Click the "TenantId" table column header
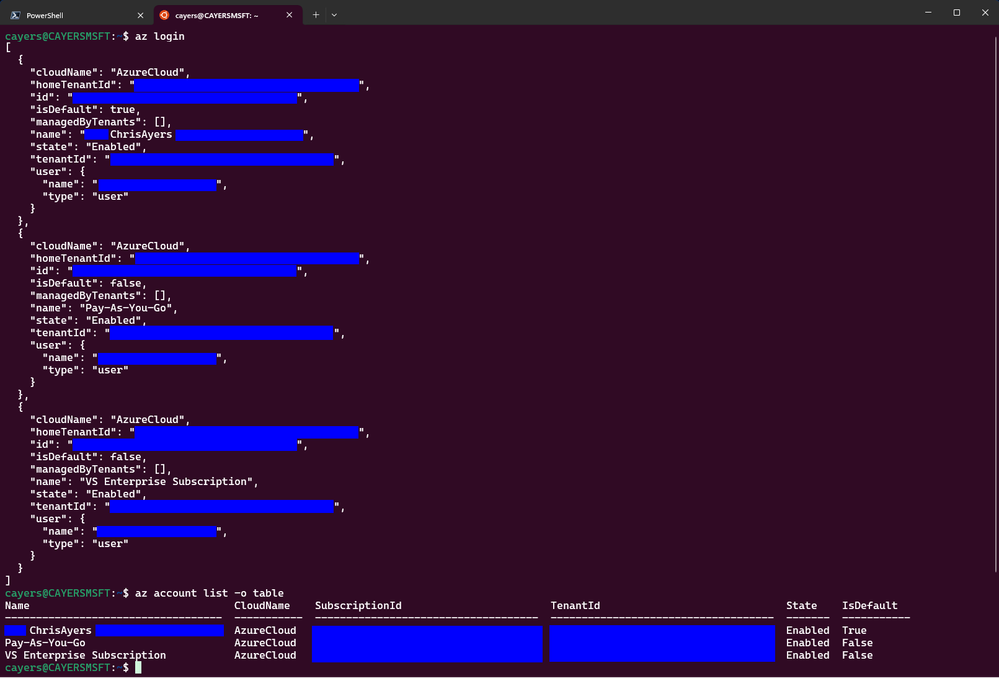Image resolution: width=999 pixels, height=678 pixels. click(x=575, y=605)
